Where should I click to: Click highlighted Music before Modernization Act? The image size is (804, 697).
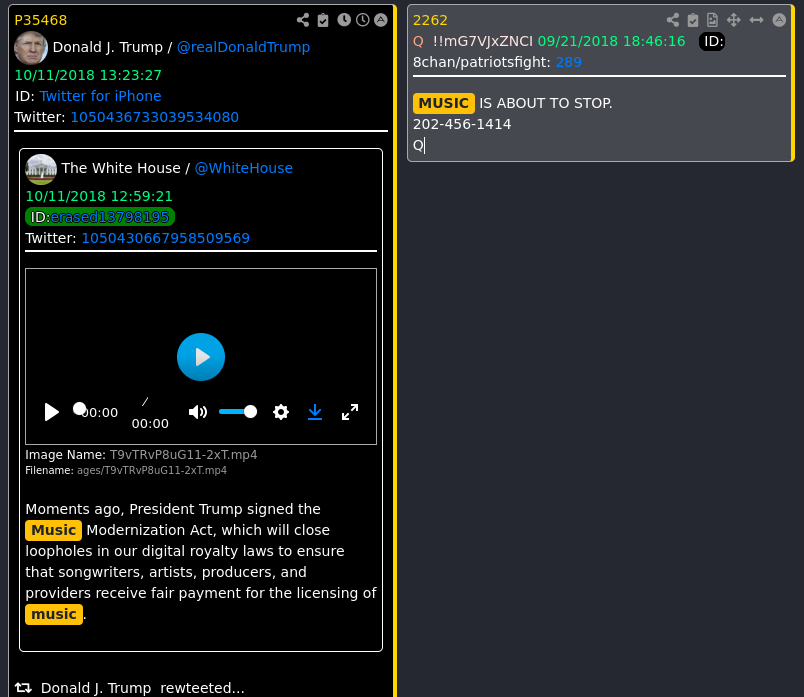click(53, 530)
